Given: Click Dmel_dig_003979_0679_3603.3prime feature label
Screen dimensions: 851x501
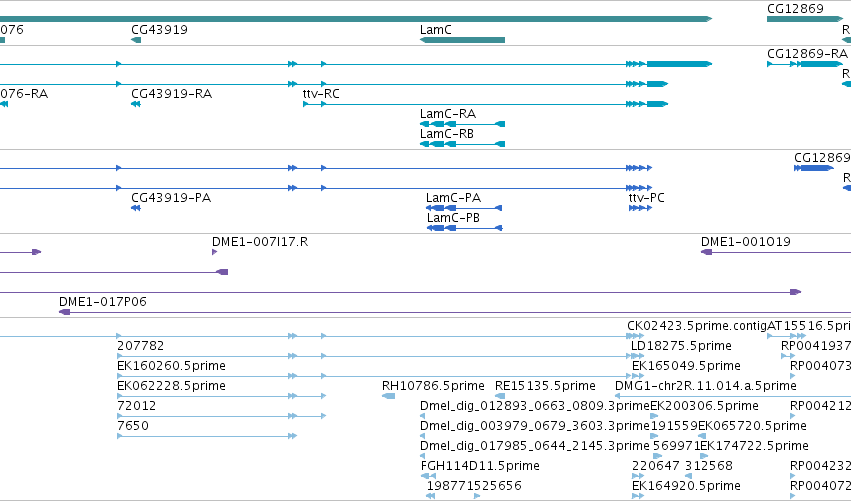Looking at the screenshot, I should pyautogui.click(x=535, y=426).
